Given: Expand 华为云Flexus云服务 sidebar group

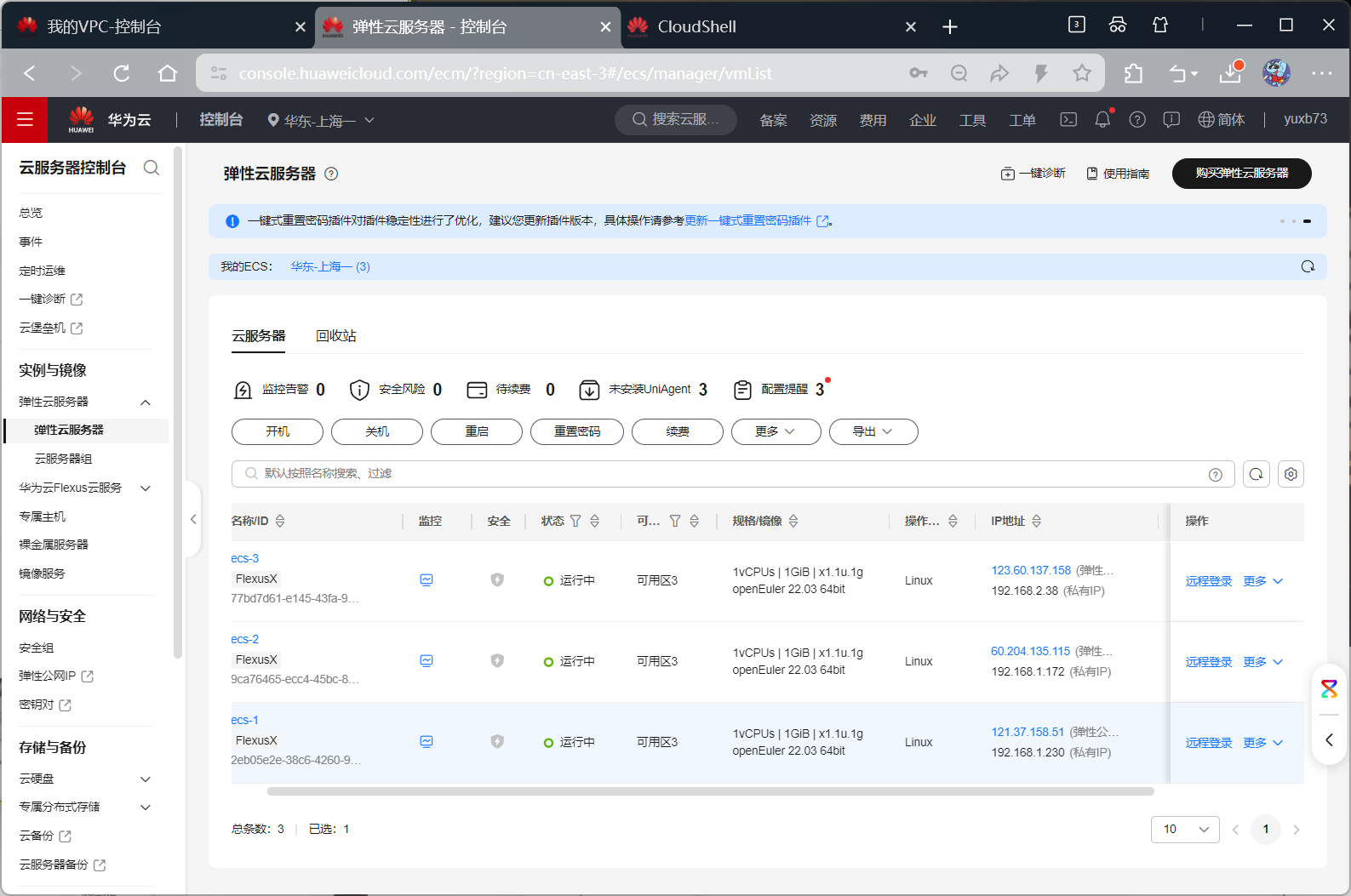Looking at the screenshot, I should (x=146, y=488).
